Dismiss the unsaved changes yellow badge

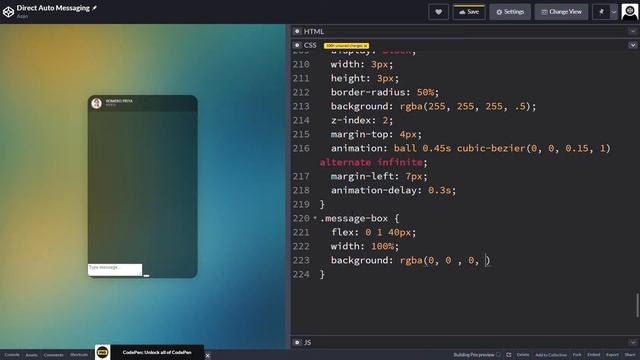366,46
